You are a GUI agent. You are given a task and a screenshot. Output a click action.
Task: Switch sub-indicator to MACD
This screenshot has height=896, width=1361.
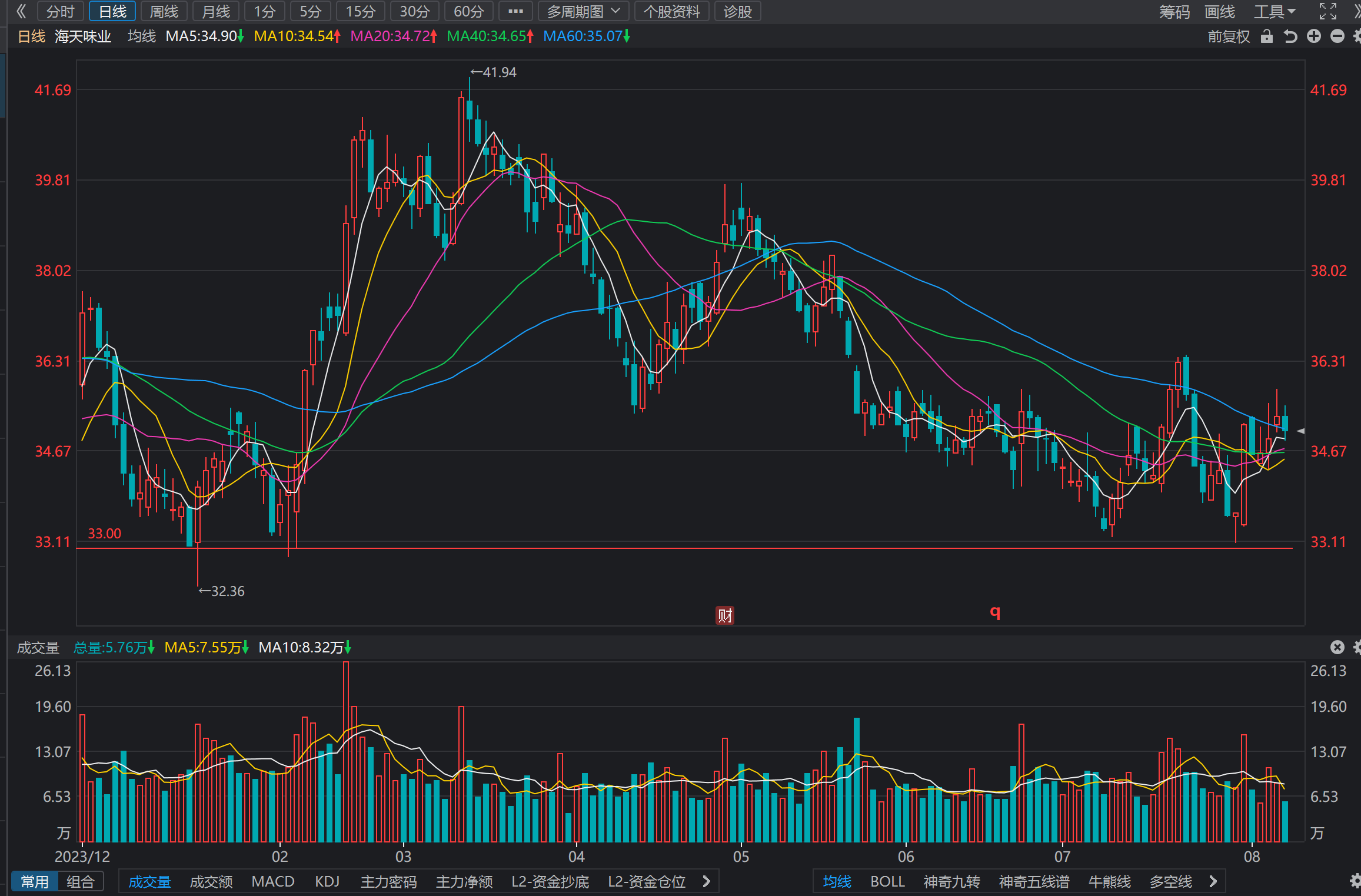point(273,881)
